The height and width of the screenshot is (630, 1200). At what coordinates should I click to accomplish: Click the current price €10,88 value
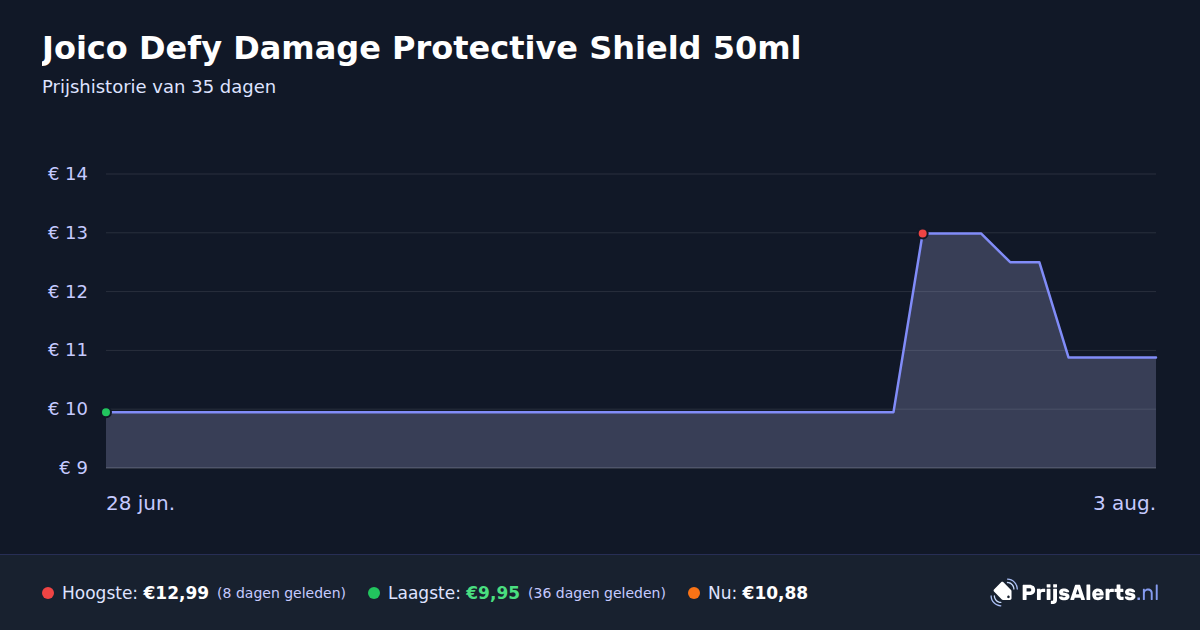[775, 593]
